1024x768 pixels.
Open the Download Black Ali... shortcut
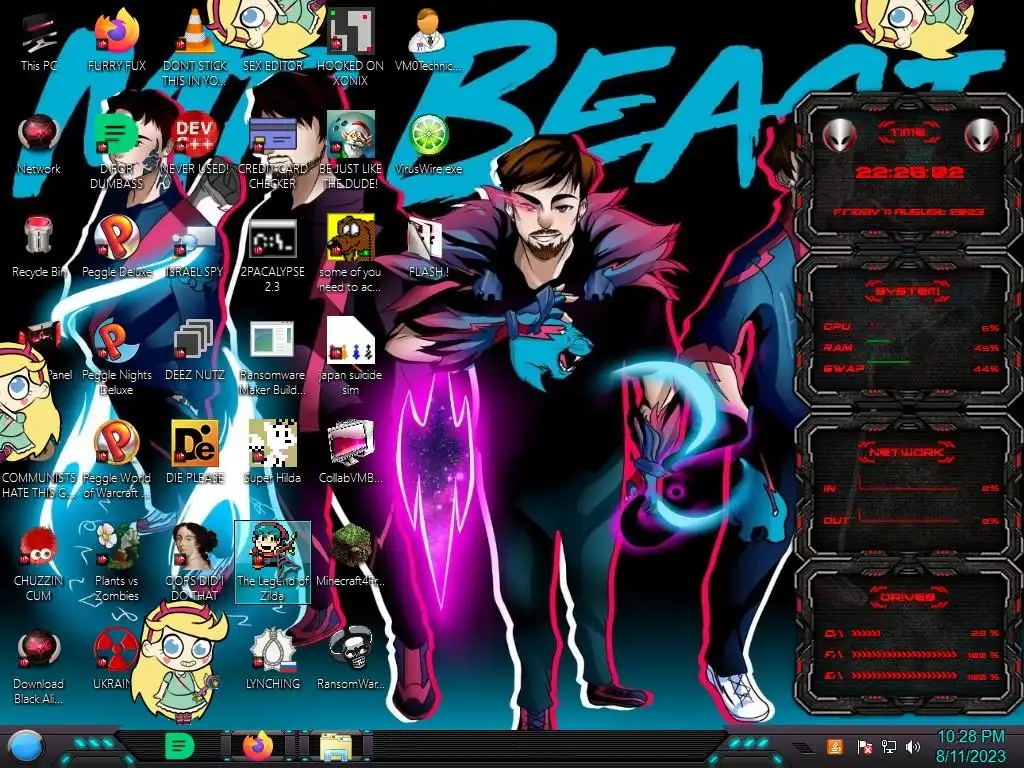point(39,666)
